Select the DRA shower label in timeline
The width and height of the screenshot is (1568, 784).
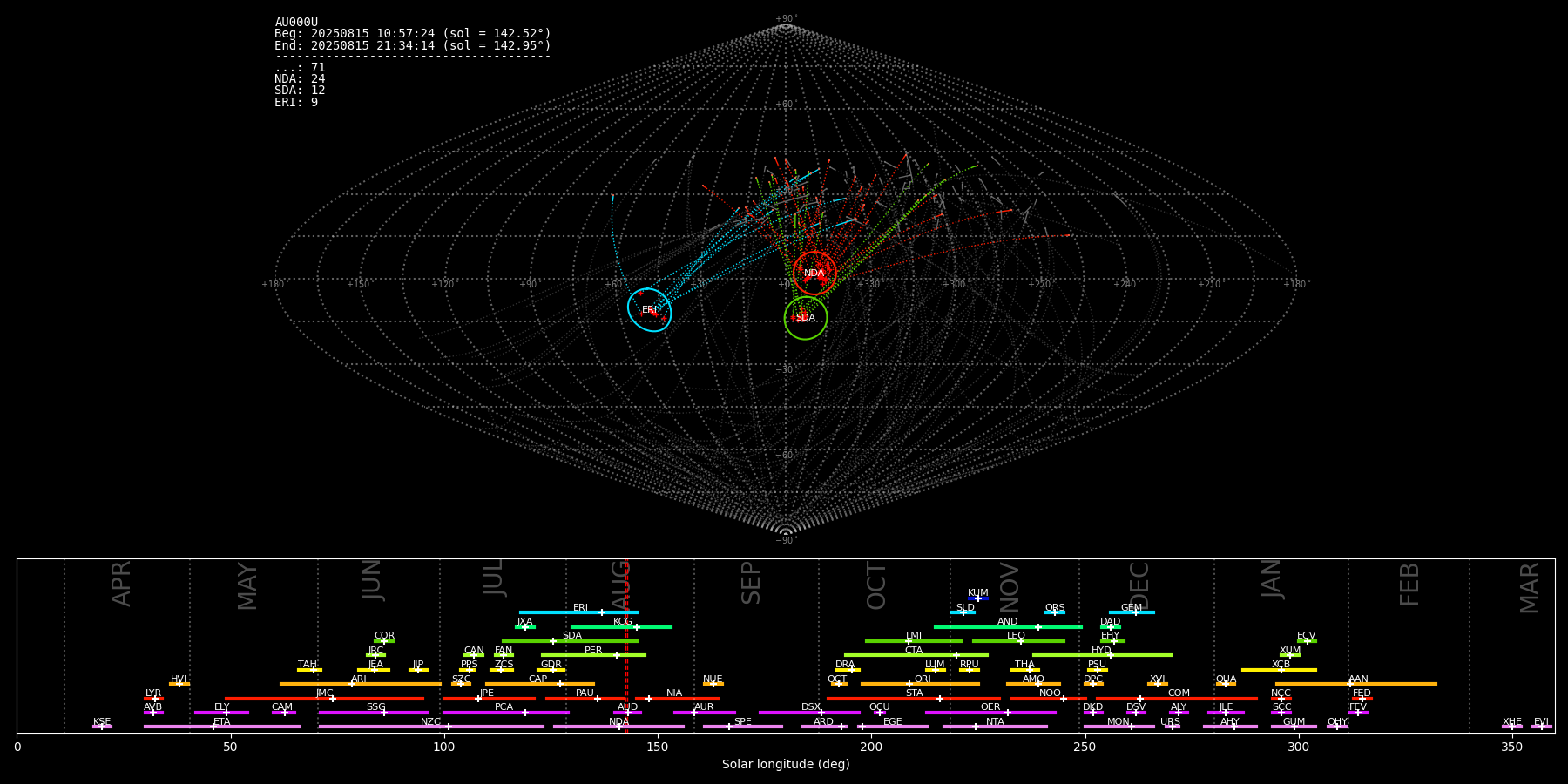click(x=845, y=665)
